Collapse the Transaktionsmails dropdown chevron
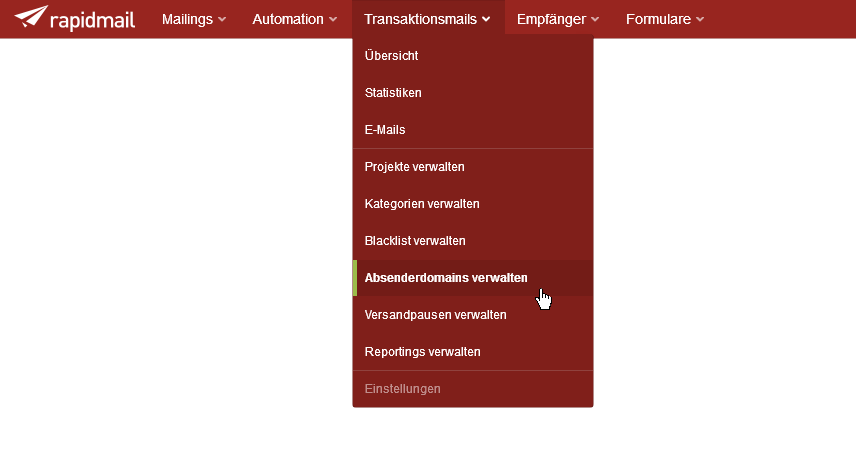The image size is (856, 453). pyautogui.click(x=486, y=19)
